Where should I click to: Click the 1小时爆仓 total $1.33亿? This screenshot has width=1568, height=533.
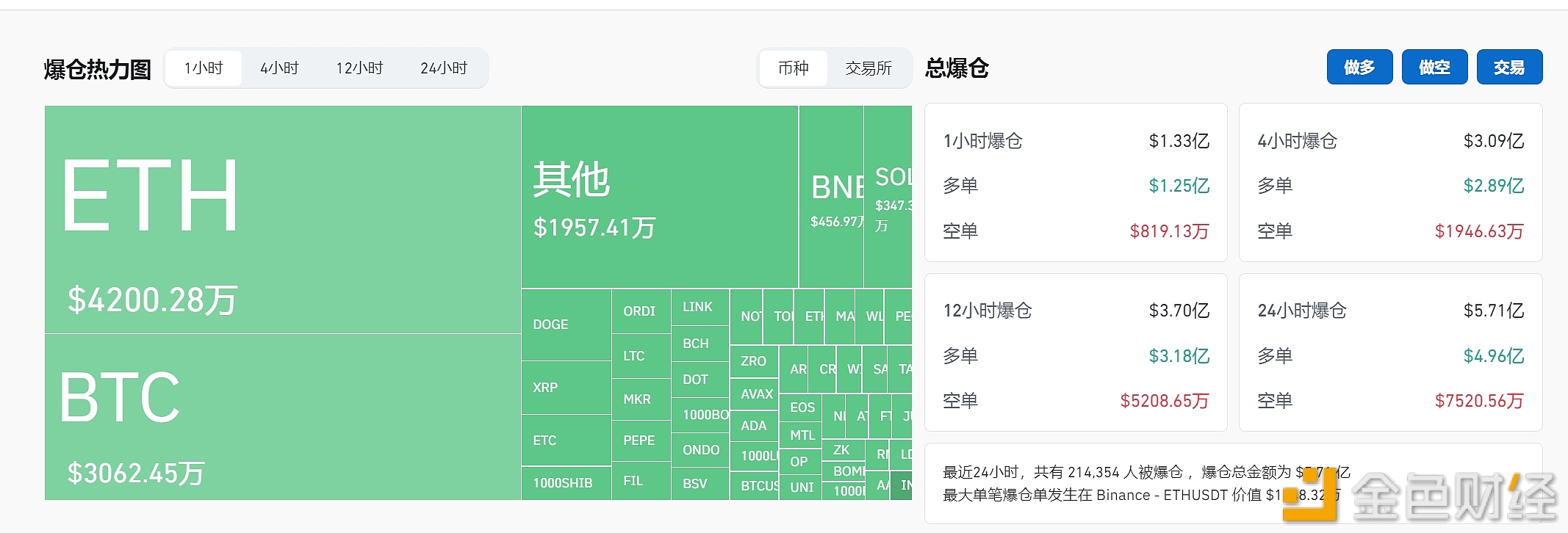(x=1179, y=141)
